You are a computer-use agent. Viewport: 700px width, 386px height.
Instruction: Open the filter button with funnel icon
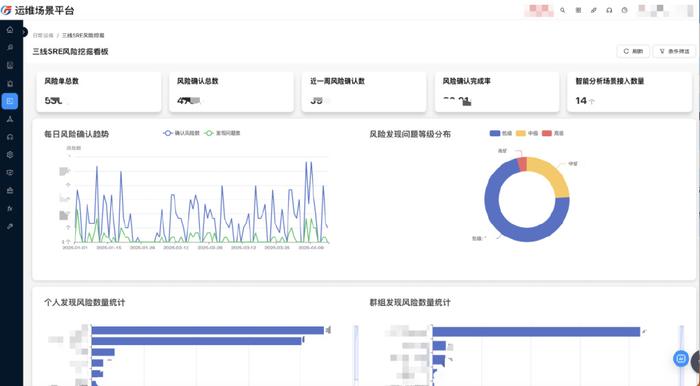pyautogui.click(x=674, y=51)
